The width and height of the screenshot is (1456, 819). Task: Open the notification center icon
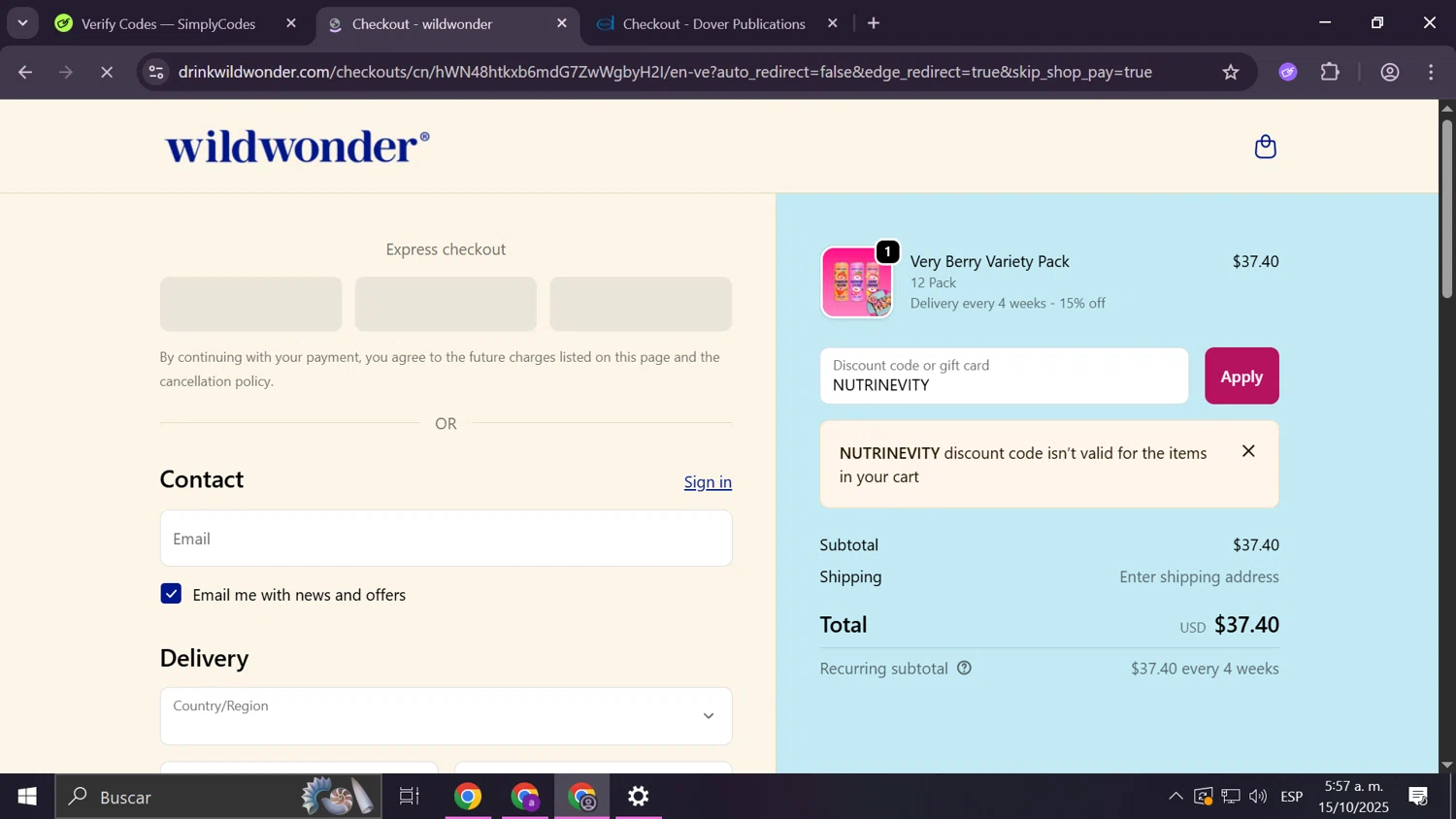1419,797
